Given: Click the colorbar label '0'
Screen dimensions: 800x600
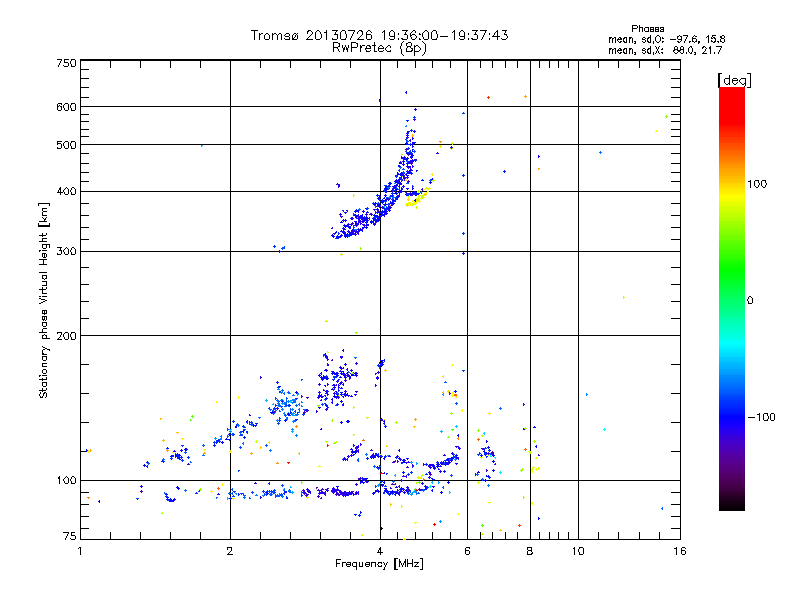Looking at the screenshot, I should pyautogui.click(x=749, y=301).
